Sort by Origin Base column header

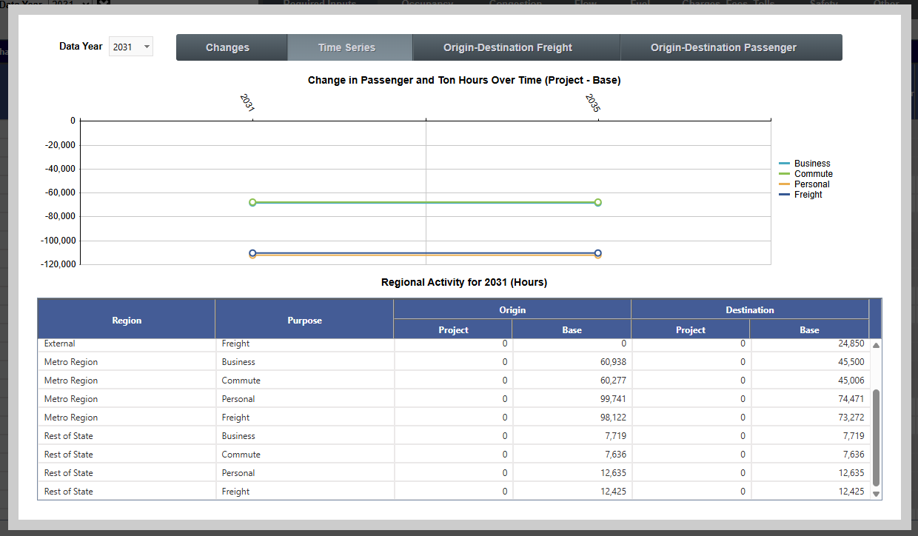pyautogui.click(x=572, y=329)
